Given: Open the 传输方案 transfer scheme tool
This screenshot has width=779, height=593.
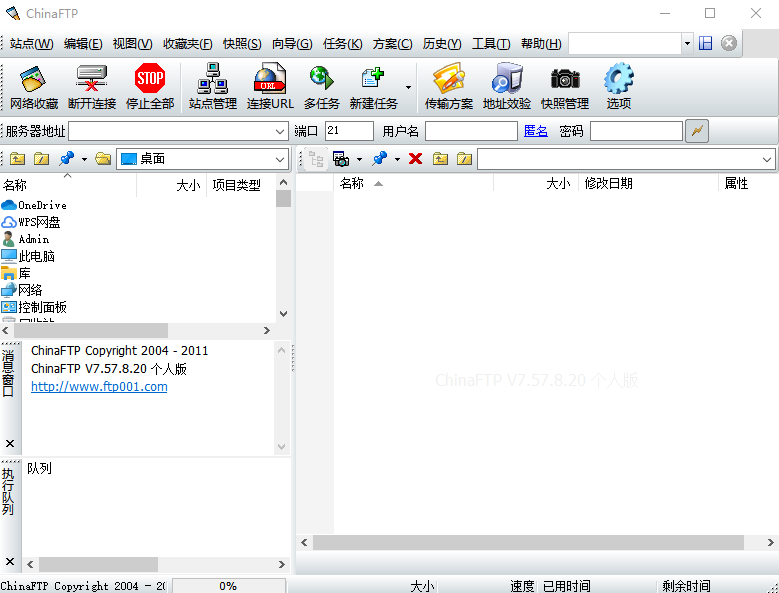Looking at the screenshot, I should (448, 86).
